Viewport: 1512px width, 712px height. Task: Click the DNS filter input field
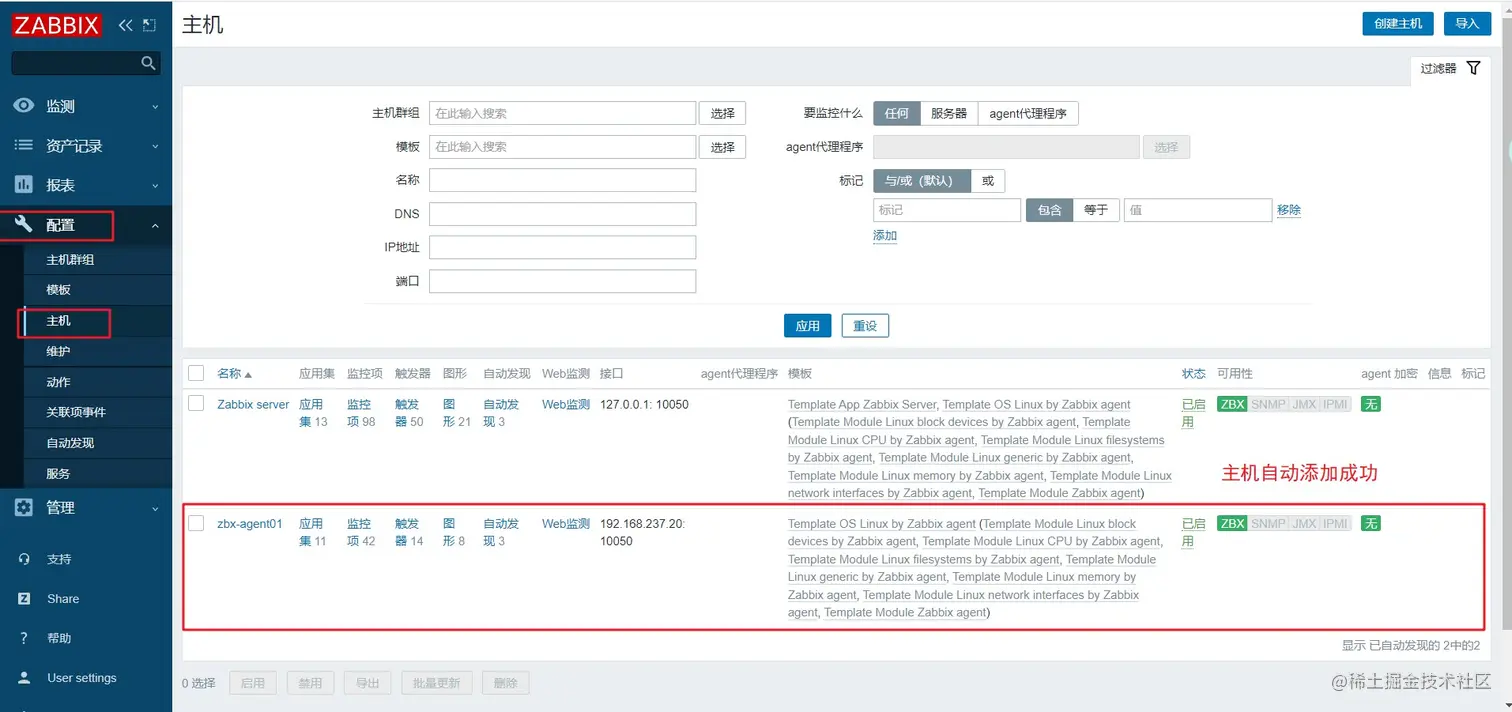[562, 214]
